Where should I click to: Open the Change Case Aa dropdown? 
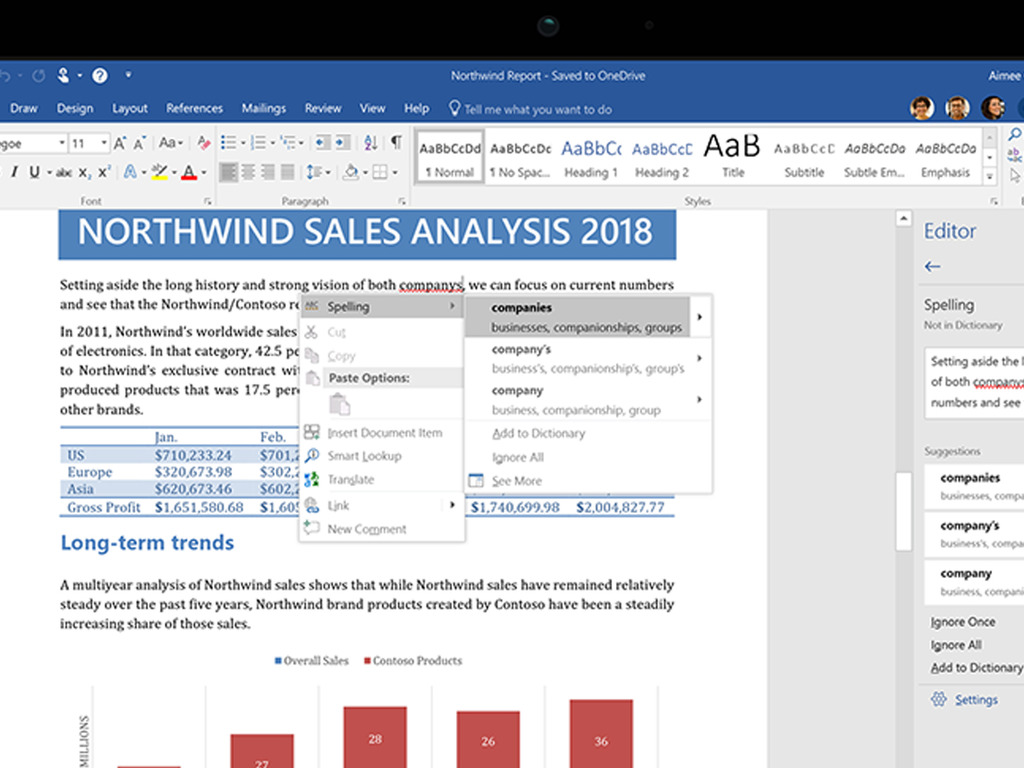170,142
